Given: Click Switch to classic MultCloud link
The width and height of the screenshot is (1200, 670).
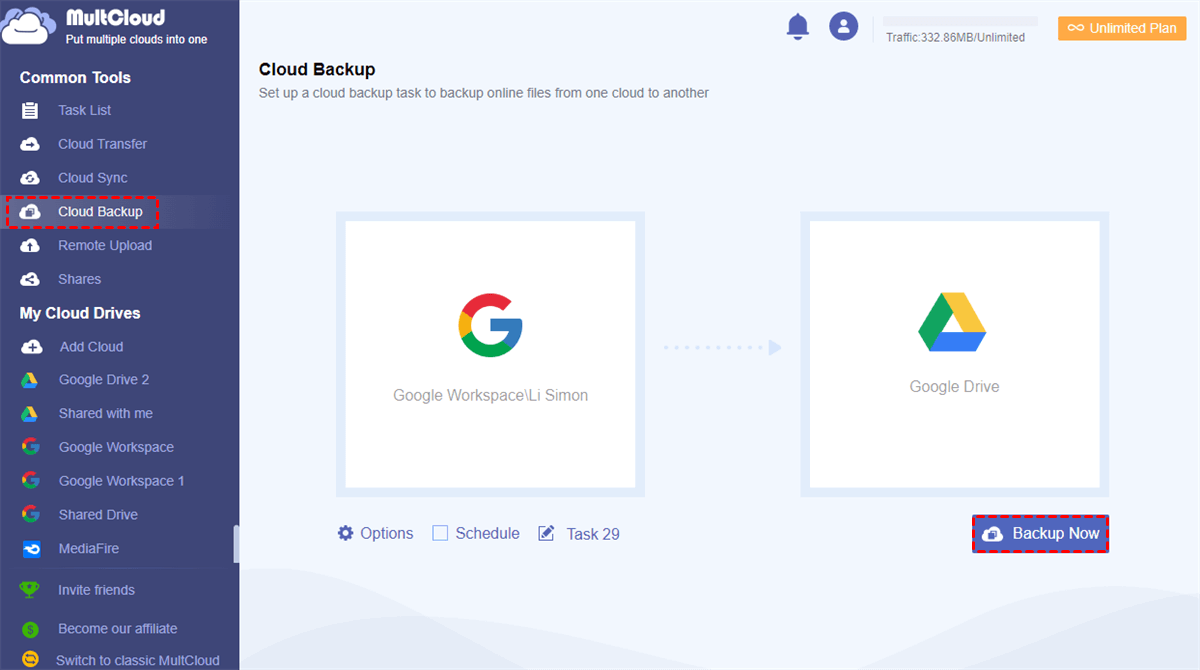Looking at the screenshot, I should pos(138,660).
